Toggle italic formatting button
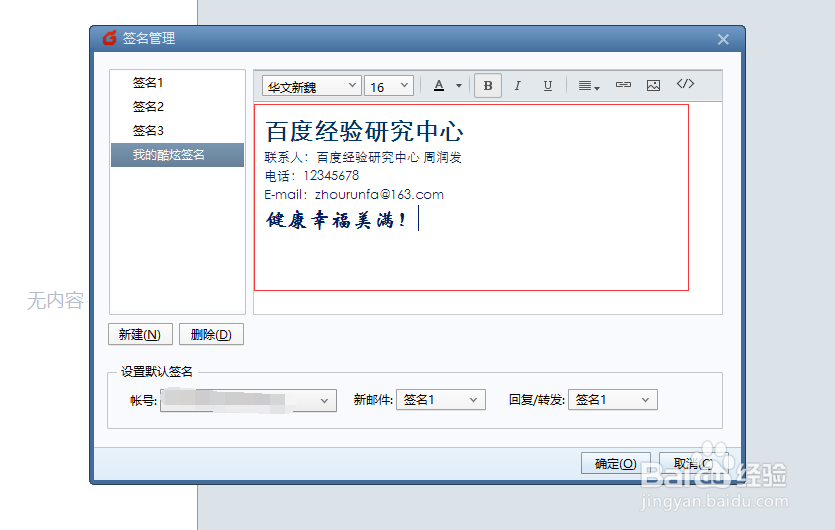Image resolution: width=835 pixels, height=530 pixels. coord(517,86)
